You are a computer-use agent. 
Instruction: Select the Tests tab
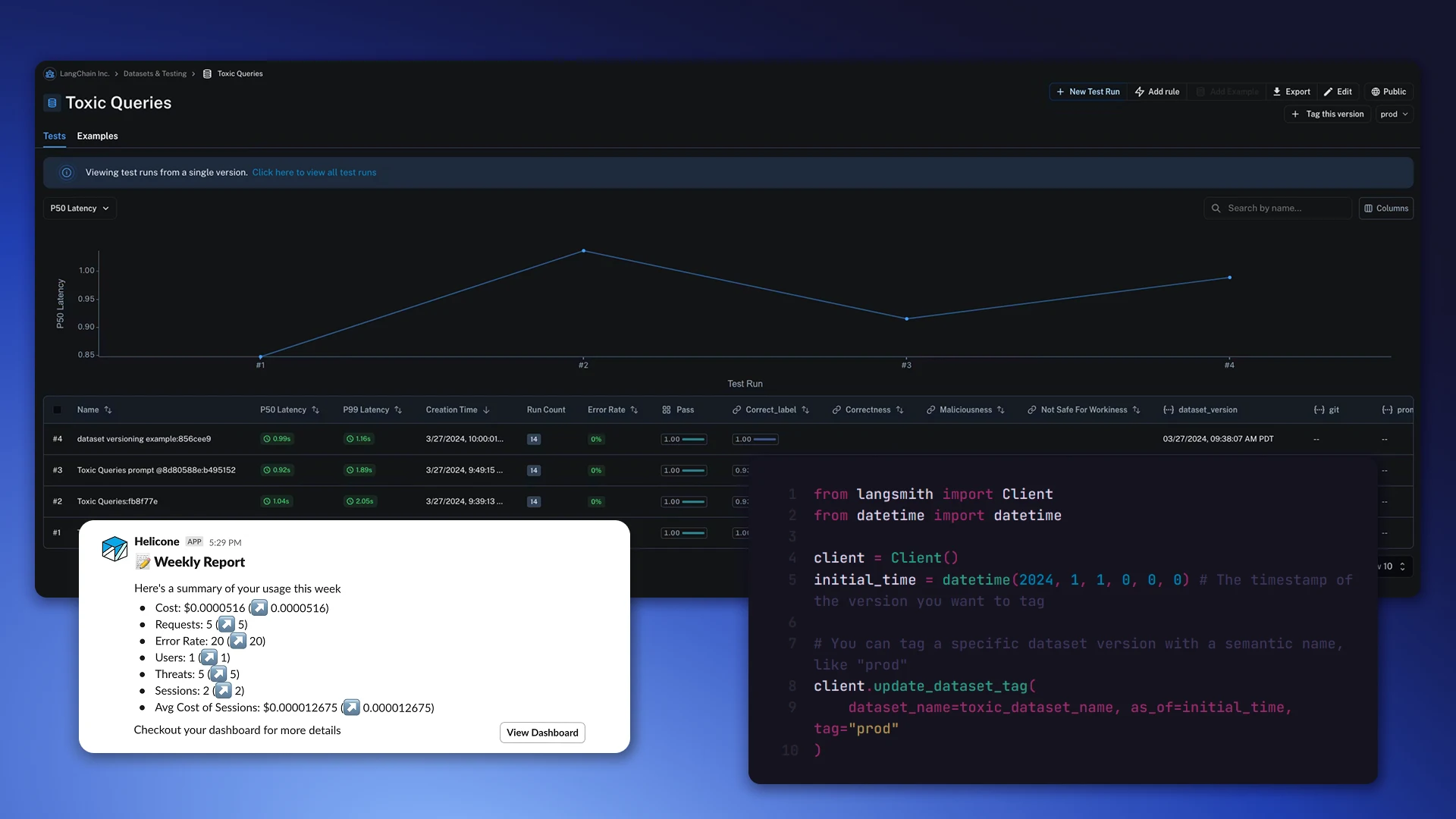(x=54, y=136)
